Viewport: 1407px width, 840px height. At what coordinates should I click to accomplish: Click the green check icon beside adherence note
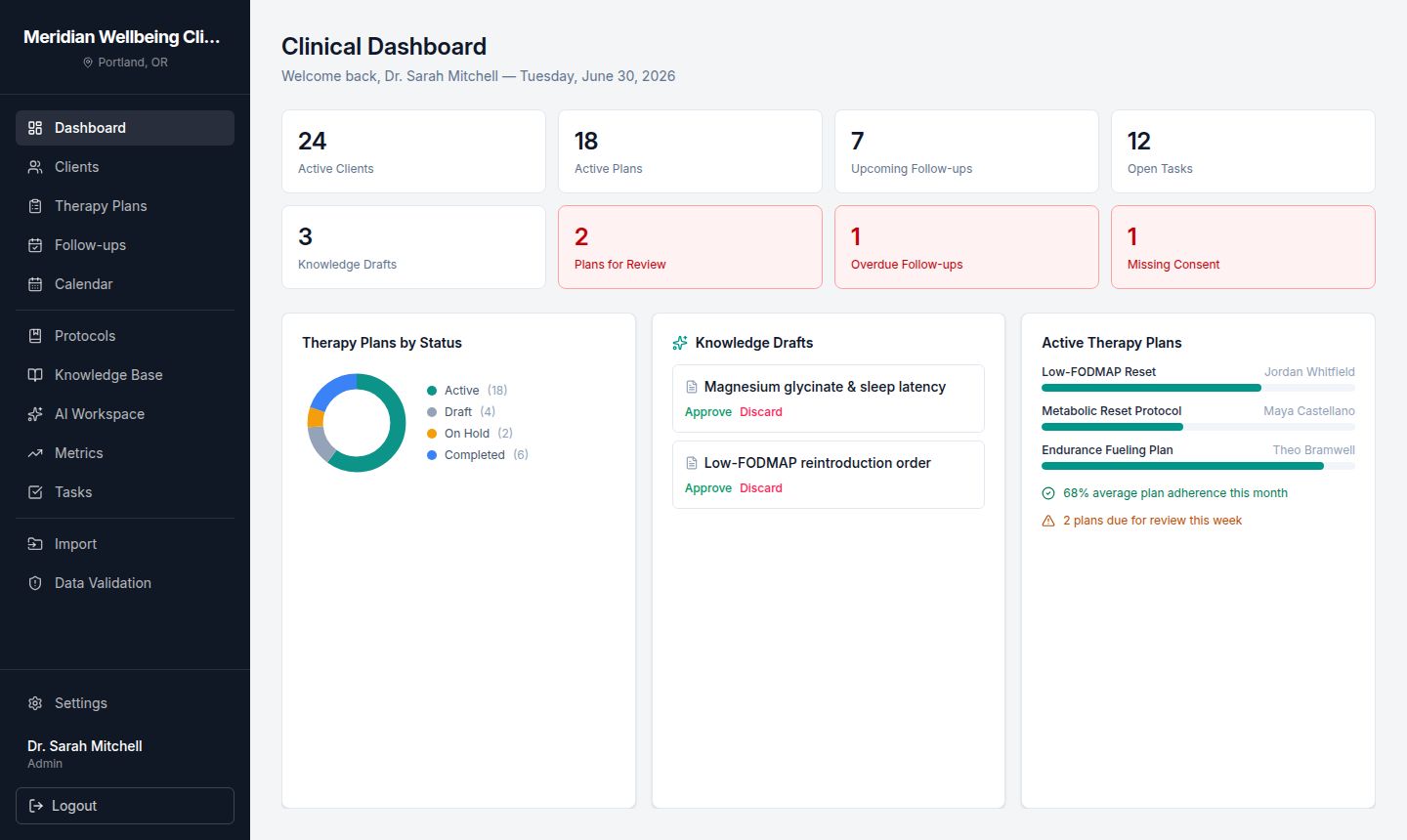click(x=1048, y=493)
